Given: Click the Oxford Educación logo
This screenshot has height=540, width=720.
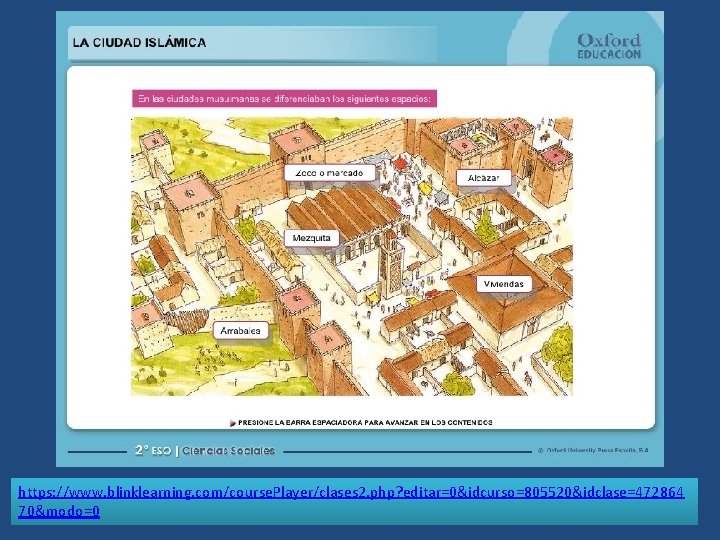Looking at the screenshot, I should coord(609,46).
